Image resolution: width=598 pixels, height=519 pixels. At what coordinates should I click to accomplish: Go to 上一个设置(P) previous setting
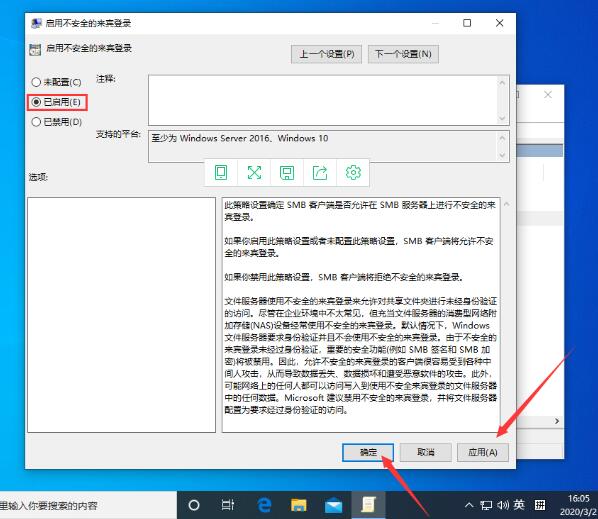(326, 54)
